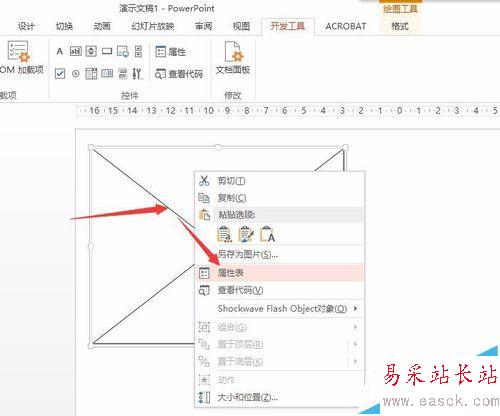The height and width of the screenshot is (416, 500).
Task: Switch to the Transitions tab
Action: tap(64, 26)
